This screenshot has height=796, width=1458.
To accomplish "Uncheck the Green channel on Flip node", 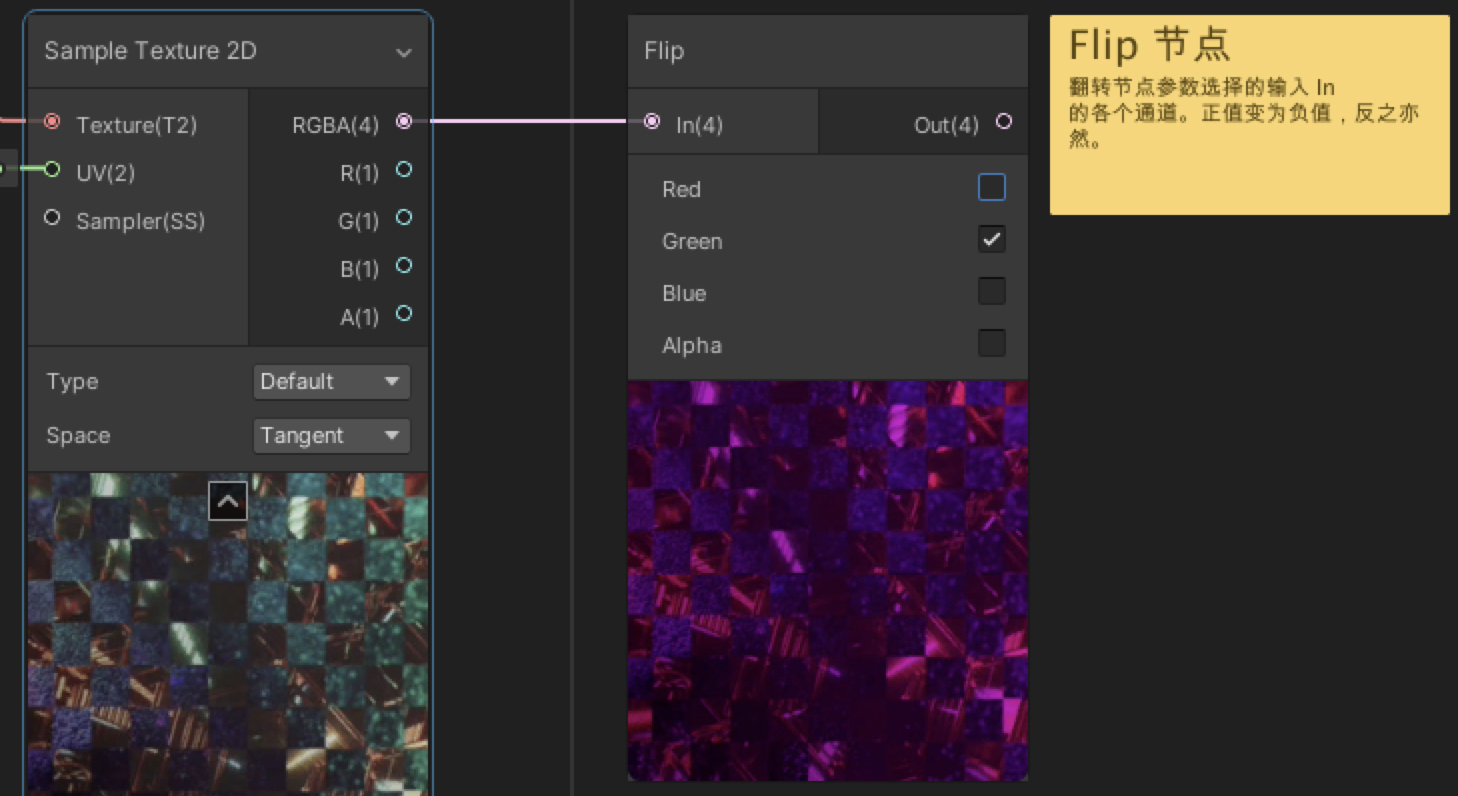I will (991, 239).
